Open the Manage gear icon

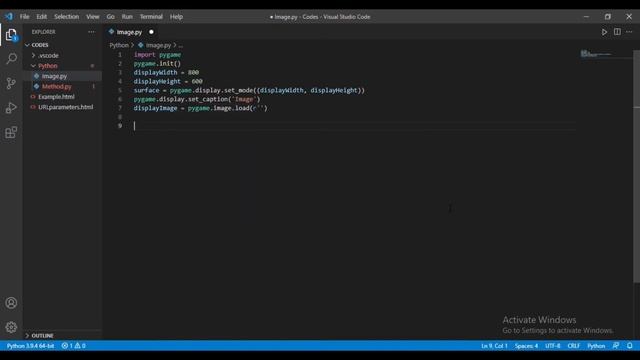click(11, 327)
